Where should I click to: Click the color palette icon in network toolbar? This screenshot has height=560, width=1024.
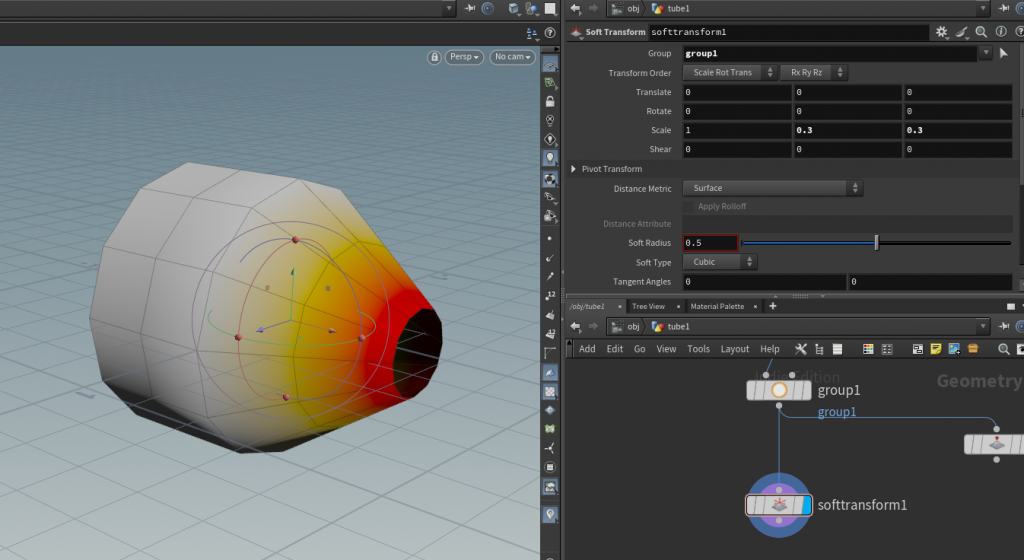click(868, 349)
